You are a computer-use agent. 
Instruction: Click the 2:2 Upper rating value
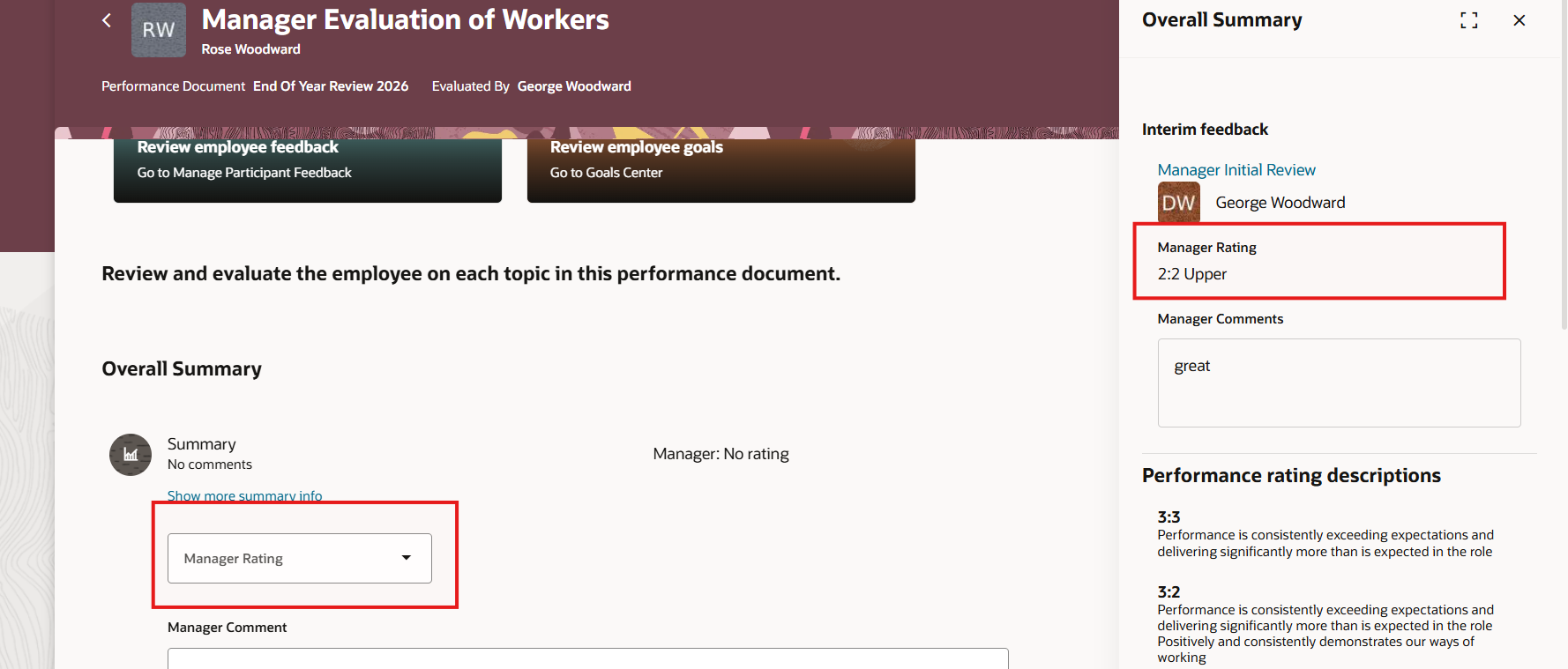(1192, 274)
